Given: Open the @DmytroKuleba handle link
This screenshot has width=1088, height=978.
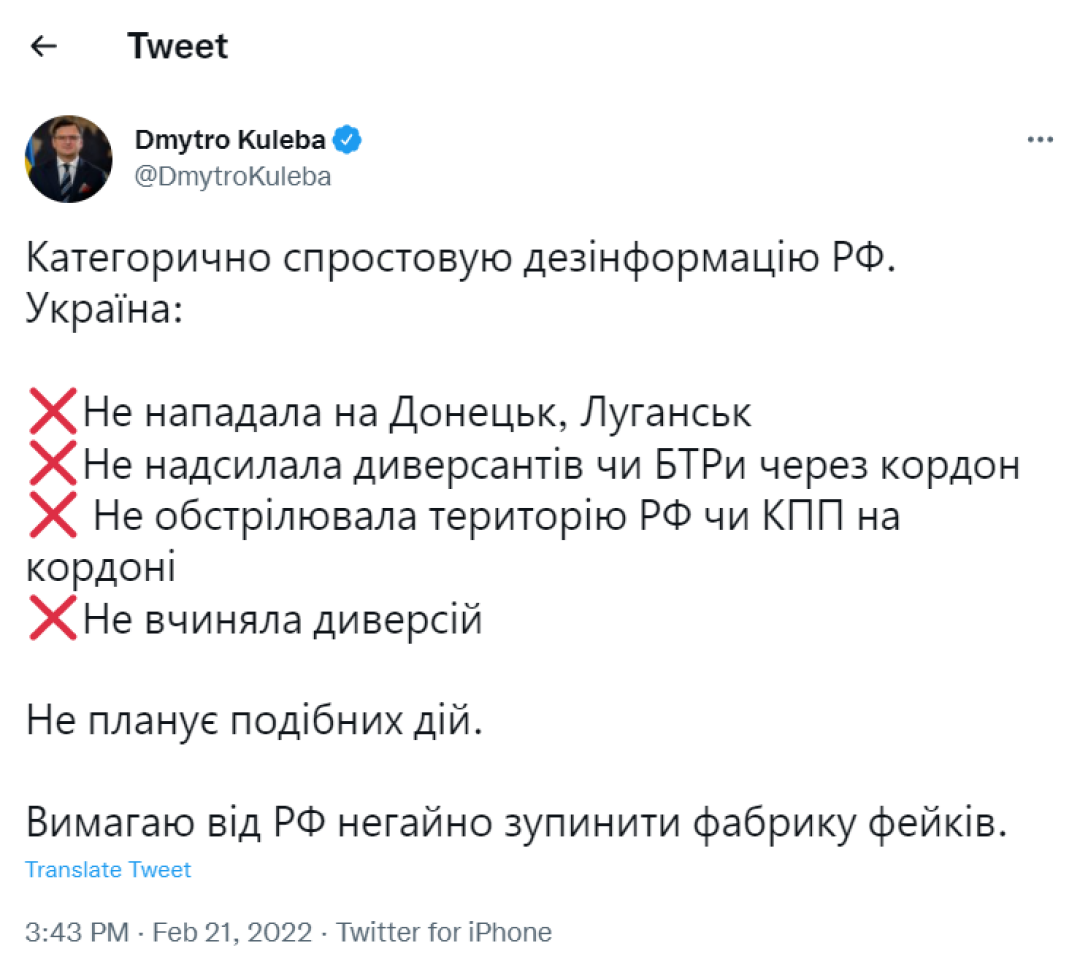Looking at the screenshot, I should click(233, 177).
